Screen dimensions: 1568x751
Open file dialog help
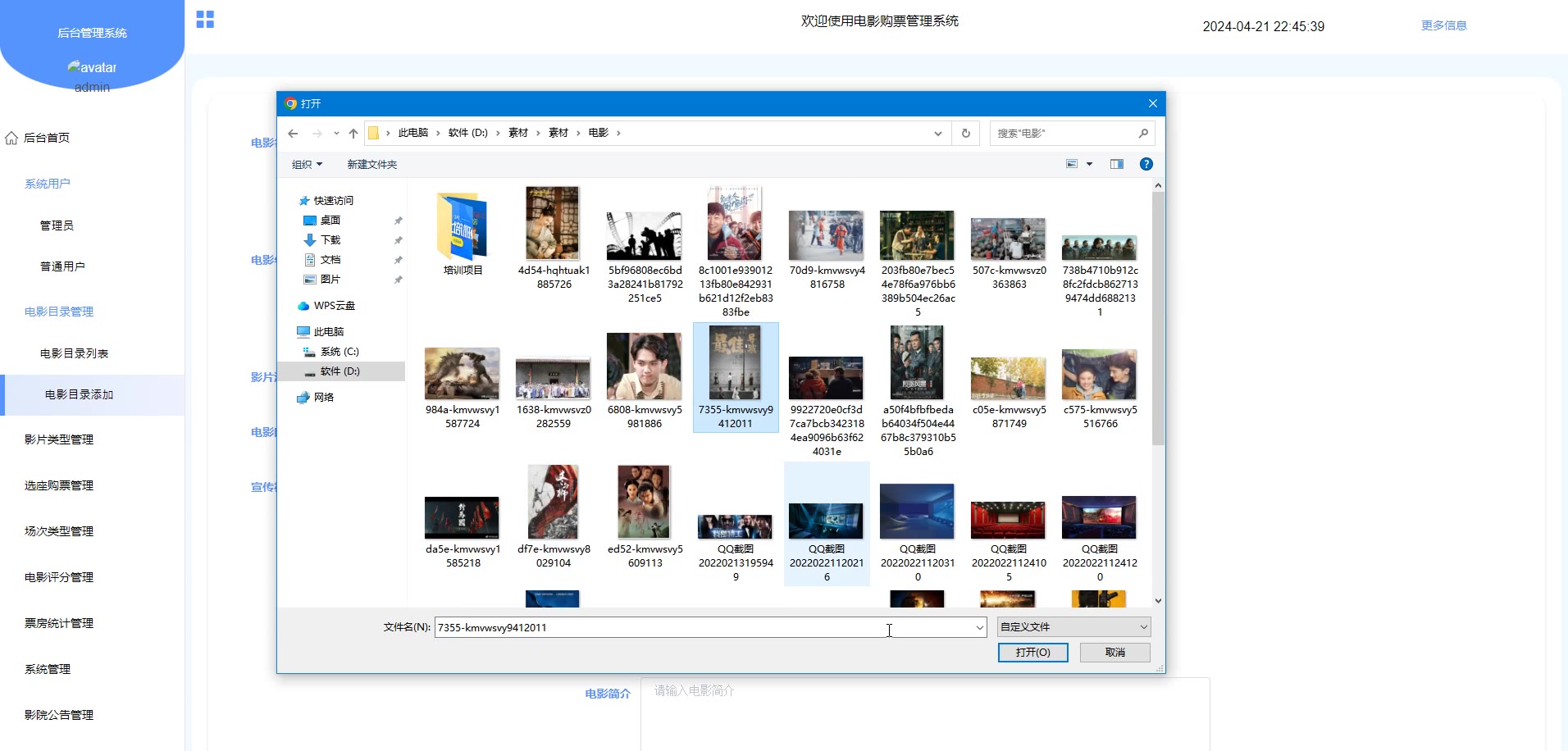tap(1146, 164)
